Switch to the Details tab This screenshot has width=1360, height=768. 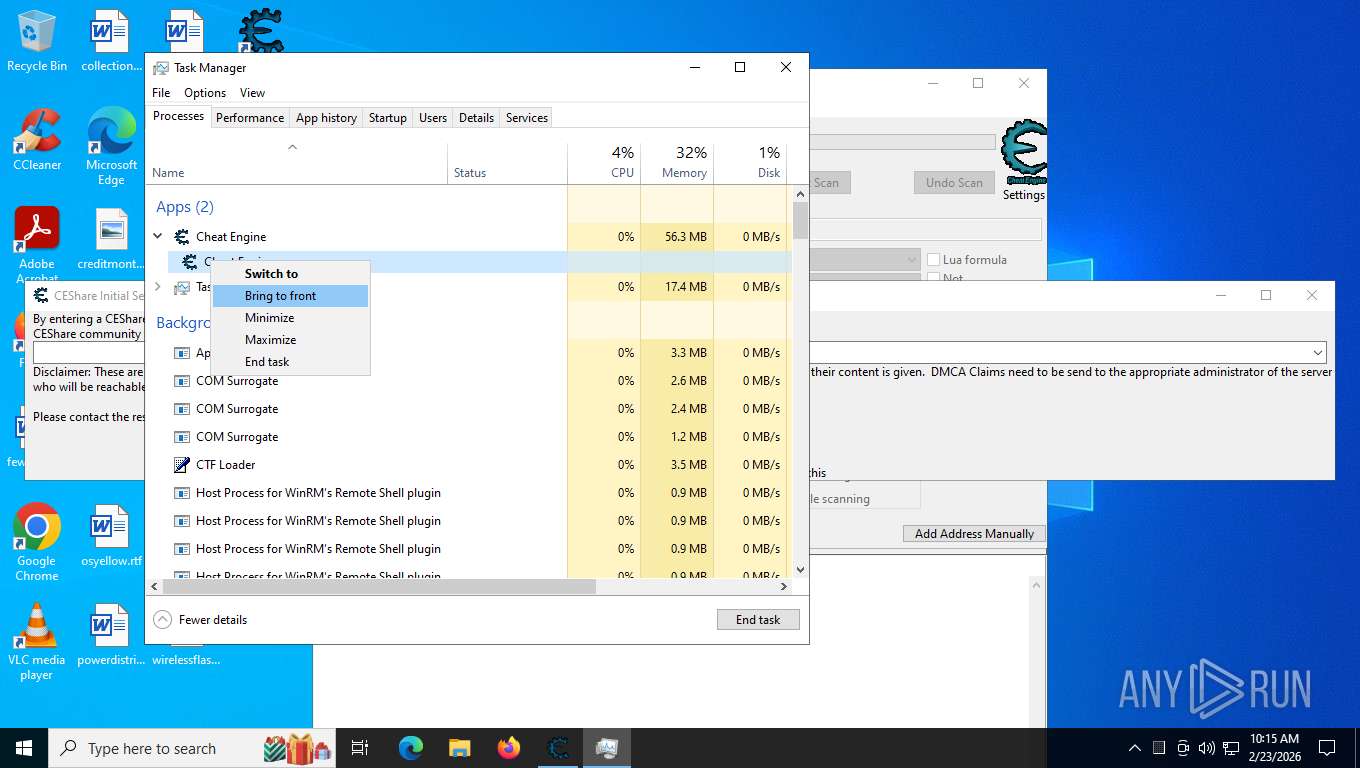476,118
